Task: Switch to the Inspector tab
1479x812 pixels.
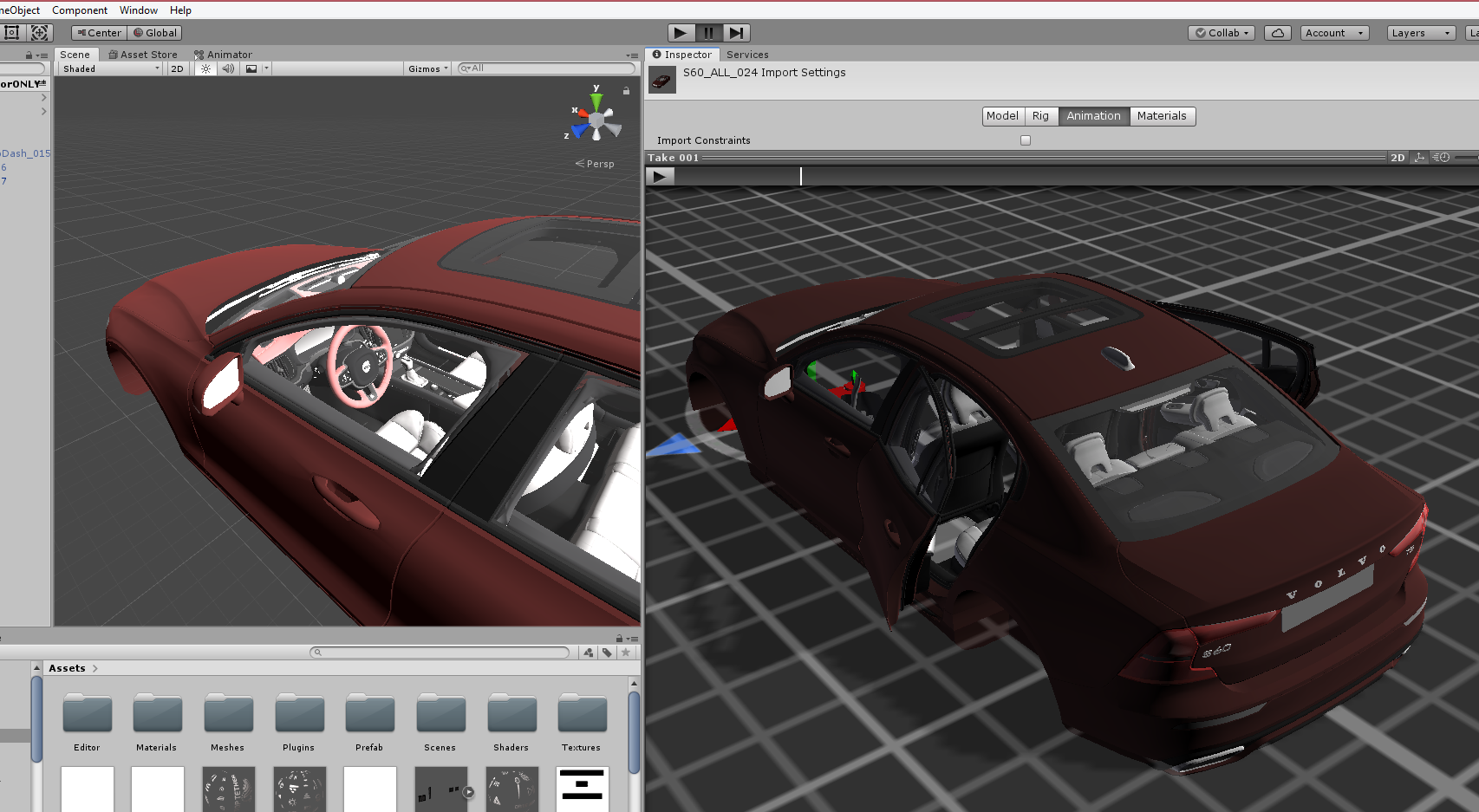Action: point(682,55)
